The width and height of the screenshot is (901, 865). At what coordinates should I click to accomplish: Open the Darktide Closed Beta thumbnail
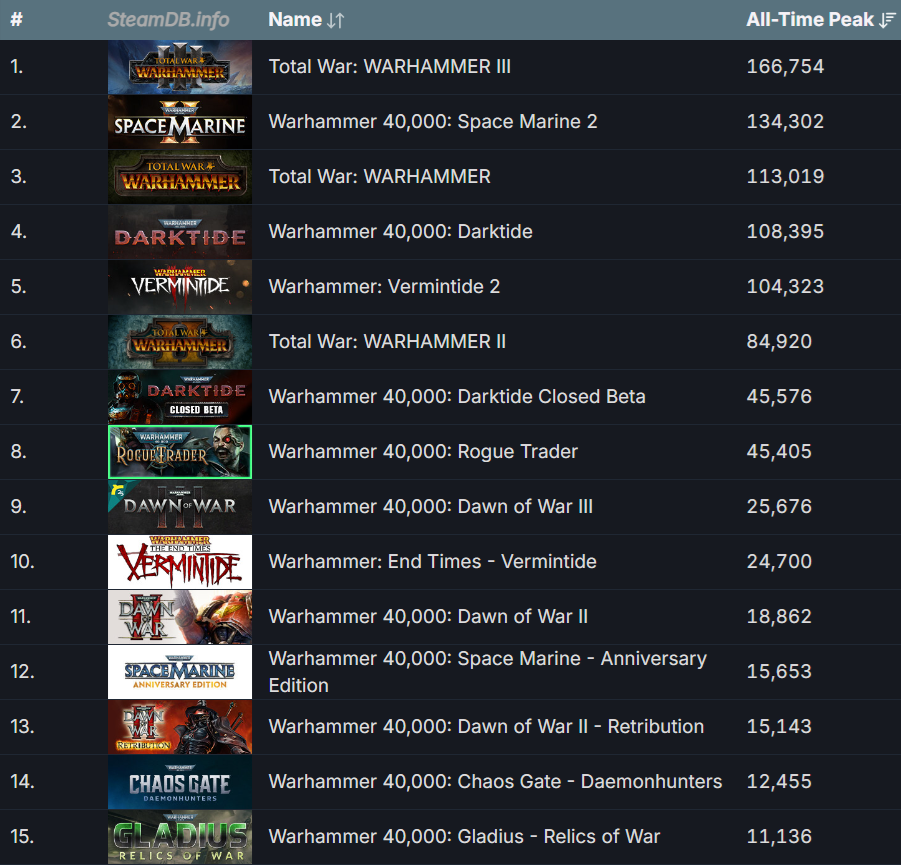point(180,397)
